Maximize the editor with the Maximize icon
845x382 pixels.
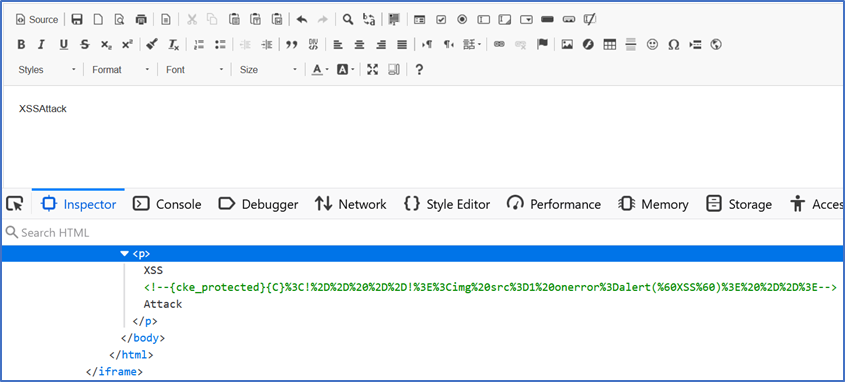tap(372, 70)
